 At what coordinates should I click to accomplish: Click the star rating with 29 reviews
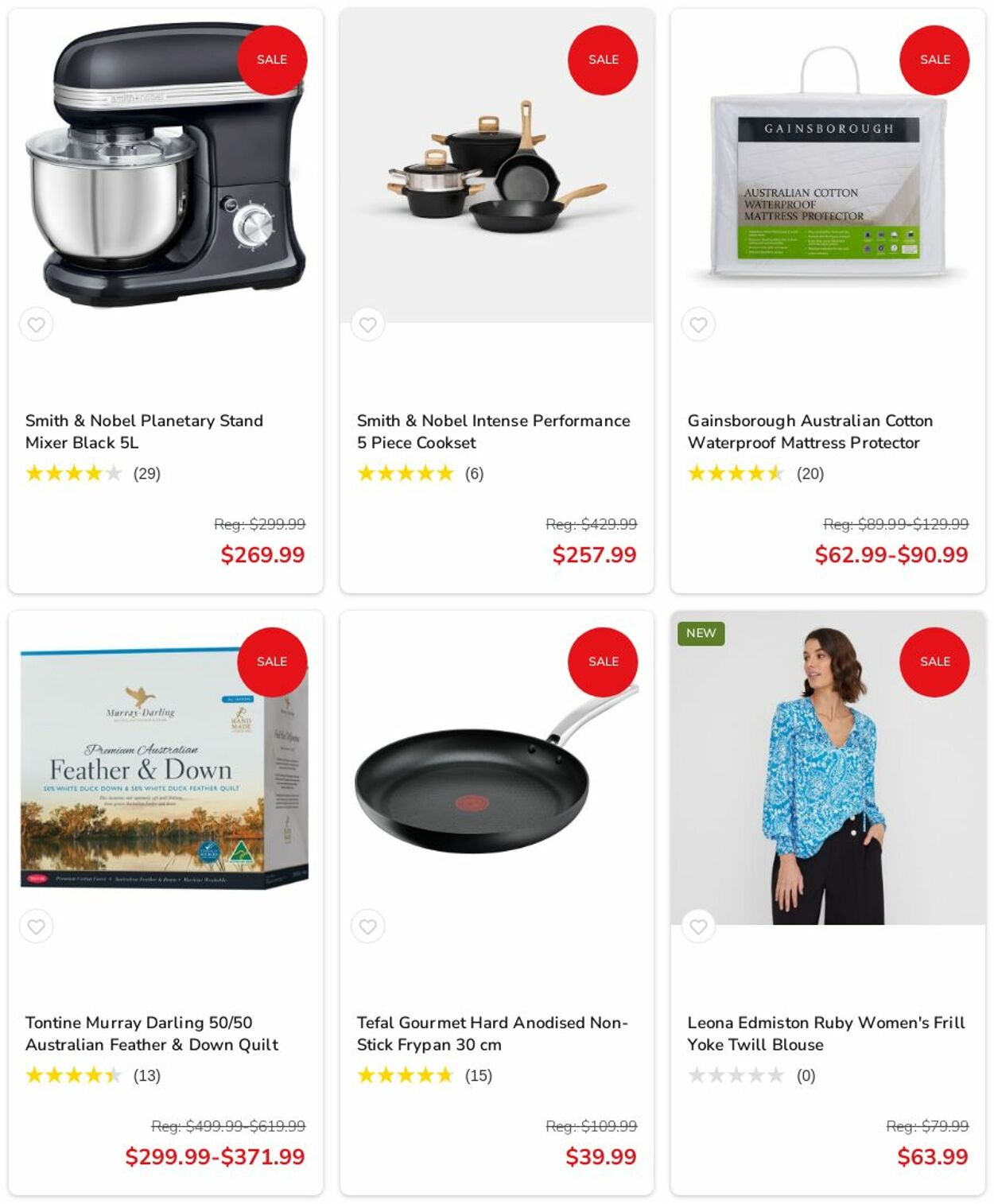(74, 473)
